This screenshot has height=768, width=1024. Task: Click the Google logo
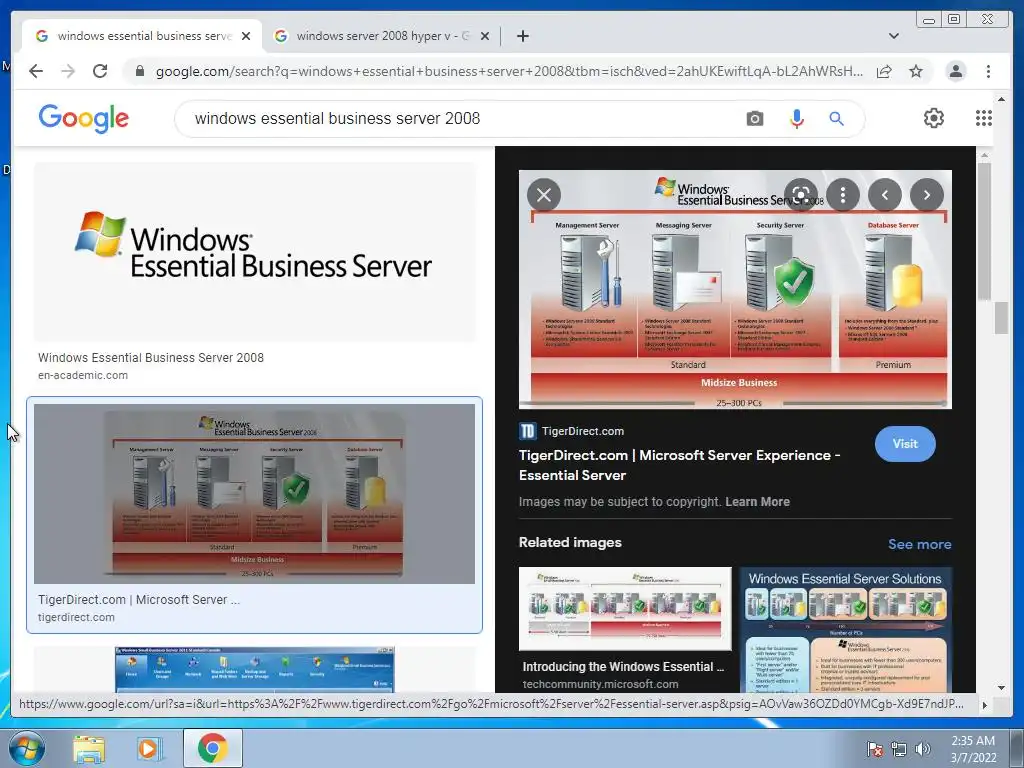click(x=84, y=118)
